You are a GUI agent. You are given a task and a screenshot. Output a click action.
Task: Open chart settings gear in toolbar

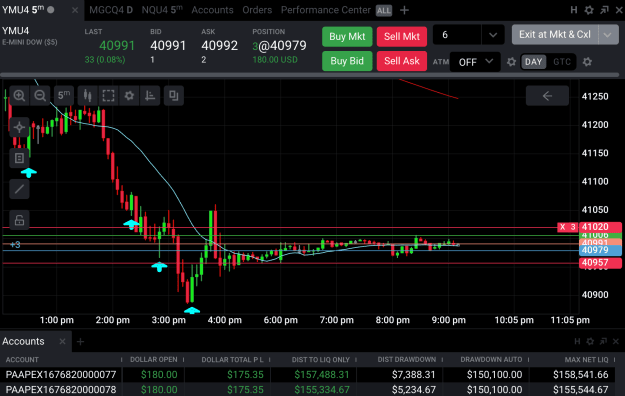pyautogui.click(x=129, y=96)
